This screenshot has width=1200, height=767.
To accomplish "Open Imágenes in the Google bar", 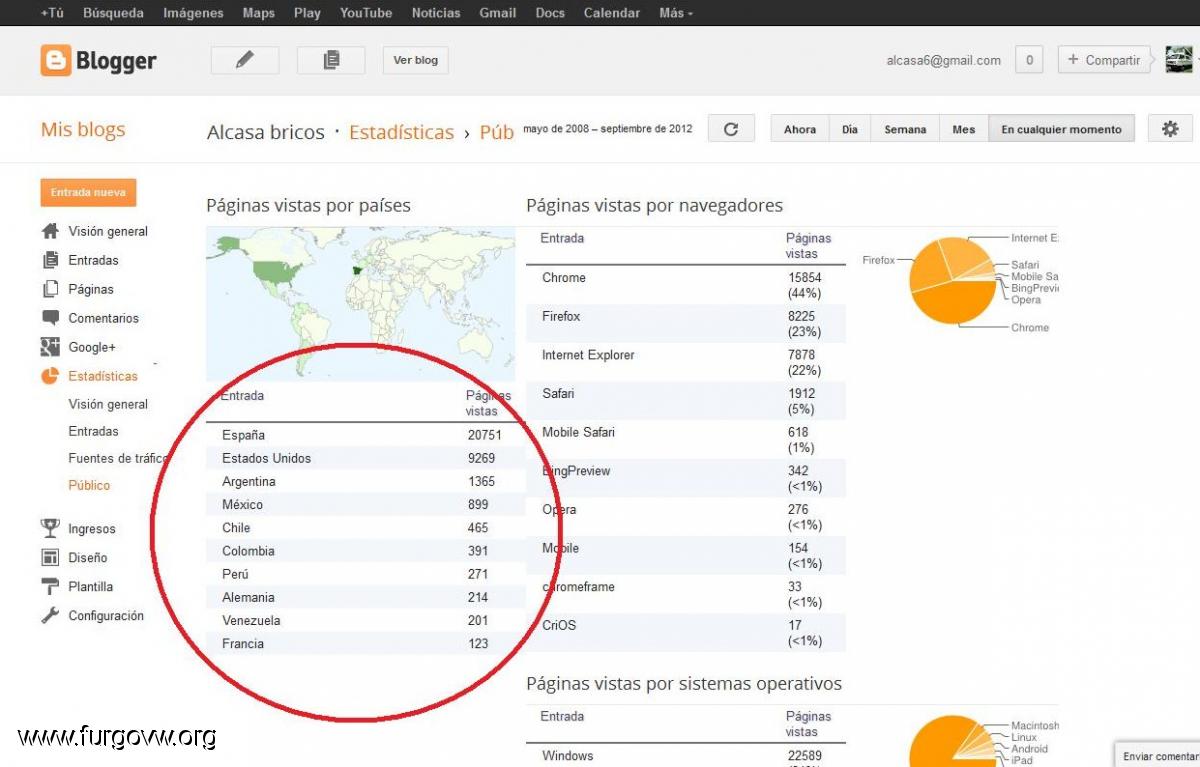I will (193, 13).
